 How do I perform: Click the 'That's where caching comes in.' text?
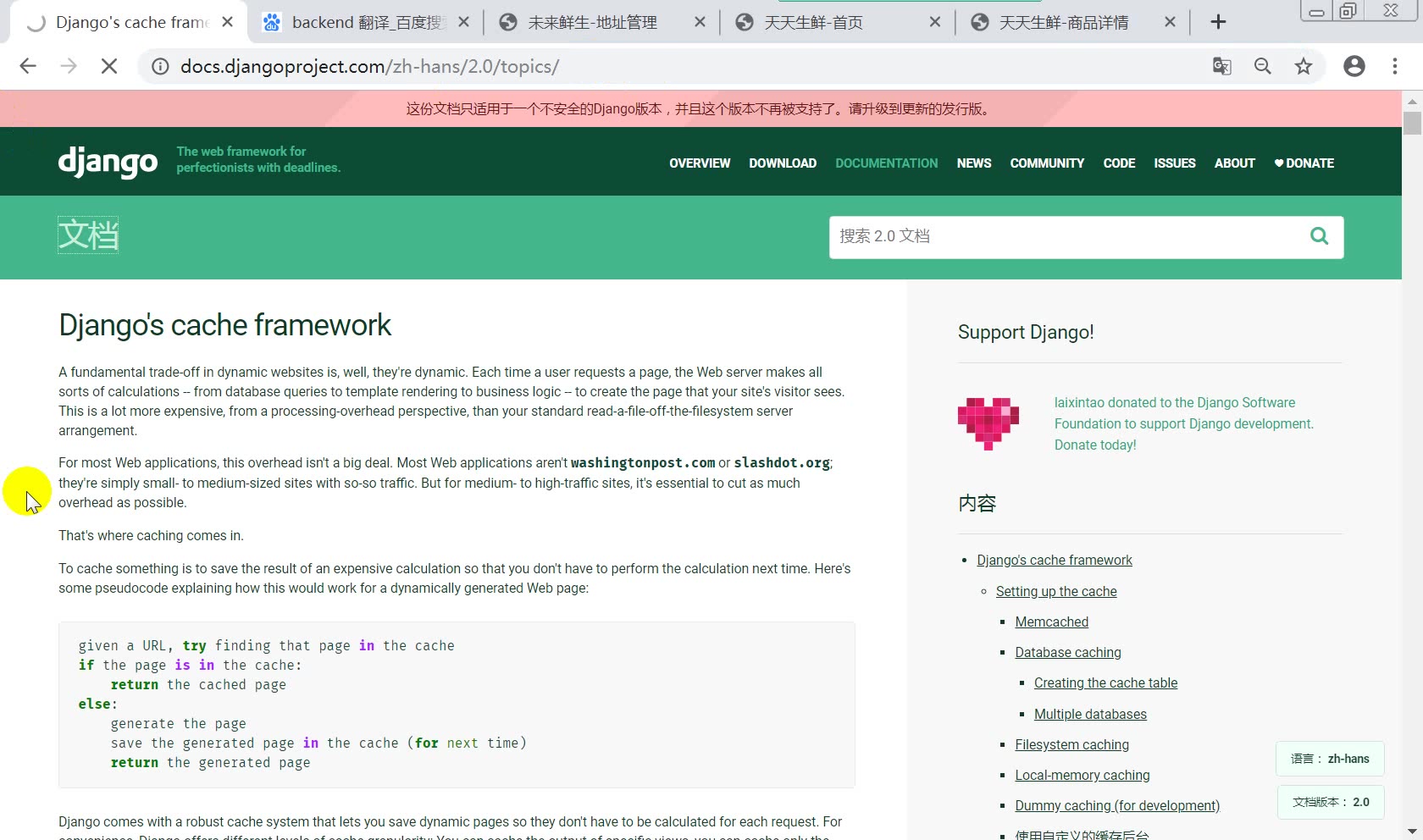[151, 535]
